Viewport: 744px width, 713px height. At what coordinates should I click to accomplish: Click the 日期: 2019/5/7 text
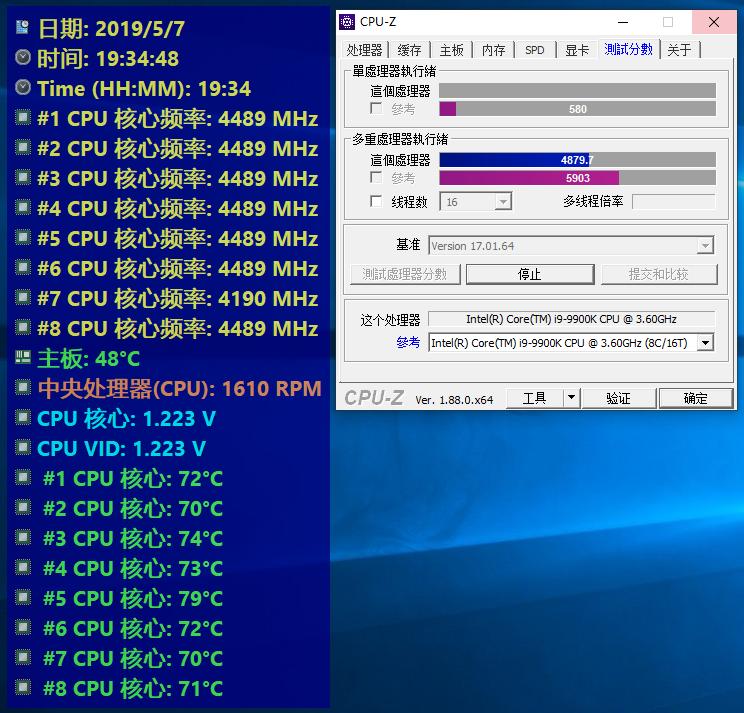coord(112,28)
